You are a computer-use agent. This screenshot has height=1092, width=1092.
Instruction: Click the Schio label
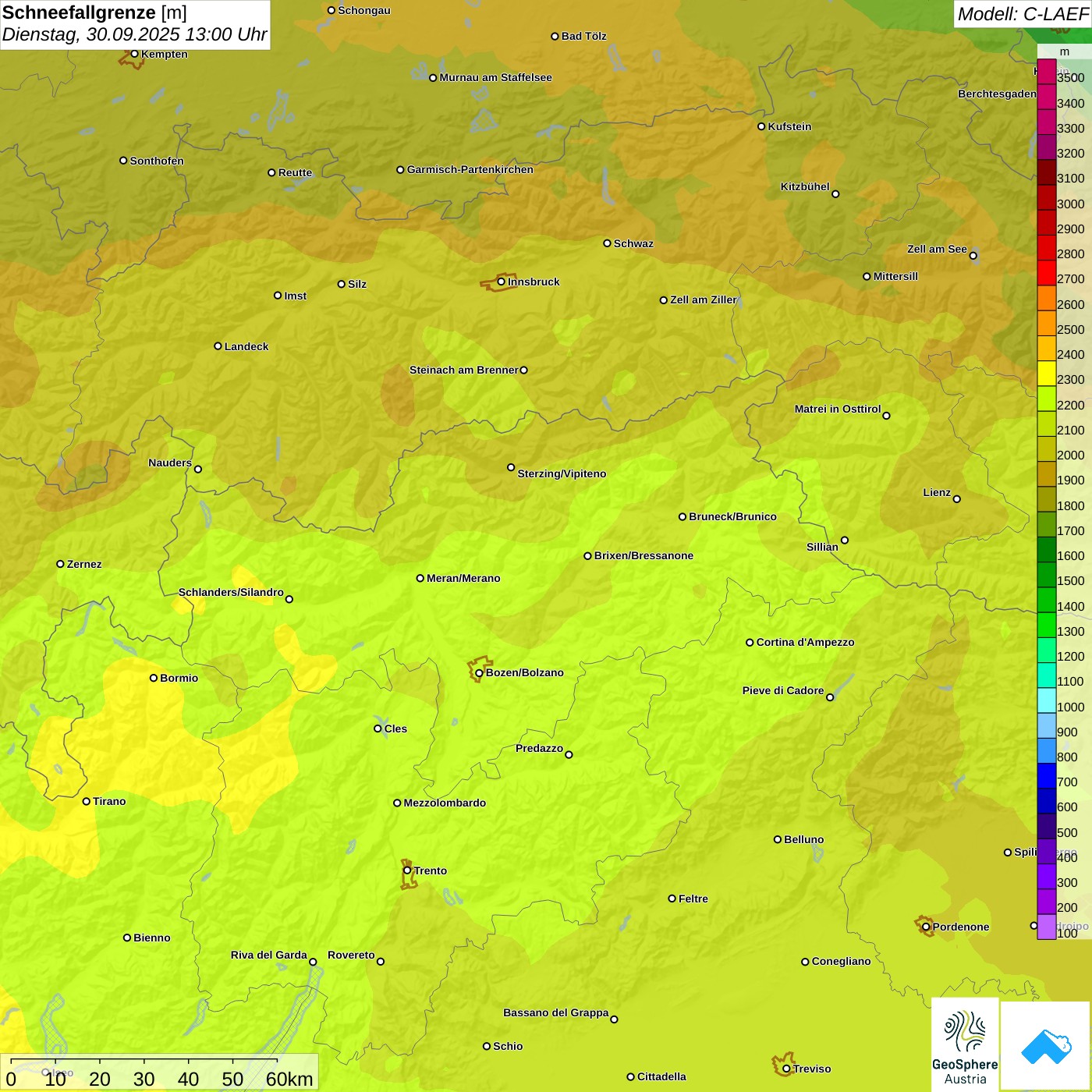click(x=508, y=1046)
